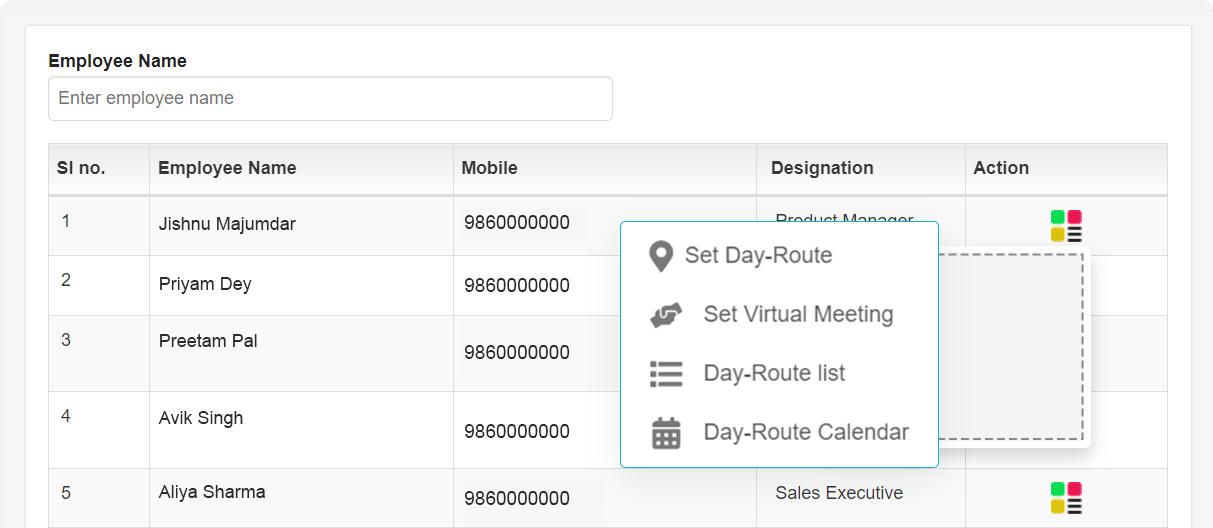Click the Sales Executive designation cell
Viewport: 1213px width, 528px height.
(x=839, y=493)
